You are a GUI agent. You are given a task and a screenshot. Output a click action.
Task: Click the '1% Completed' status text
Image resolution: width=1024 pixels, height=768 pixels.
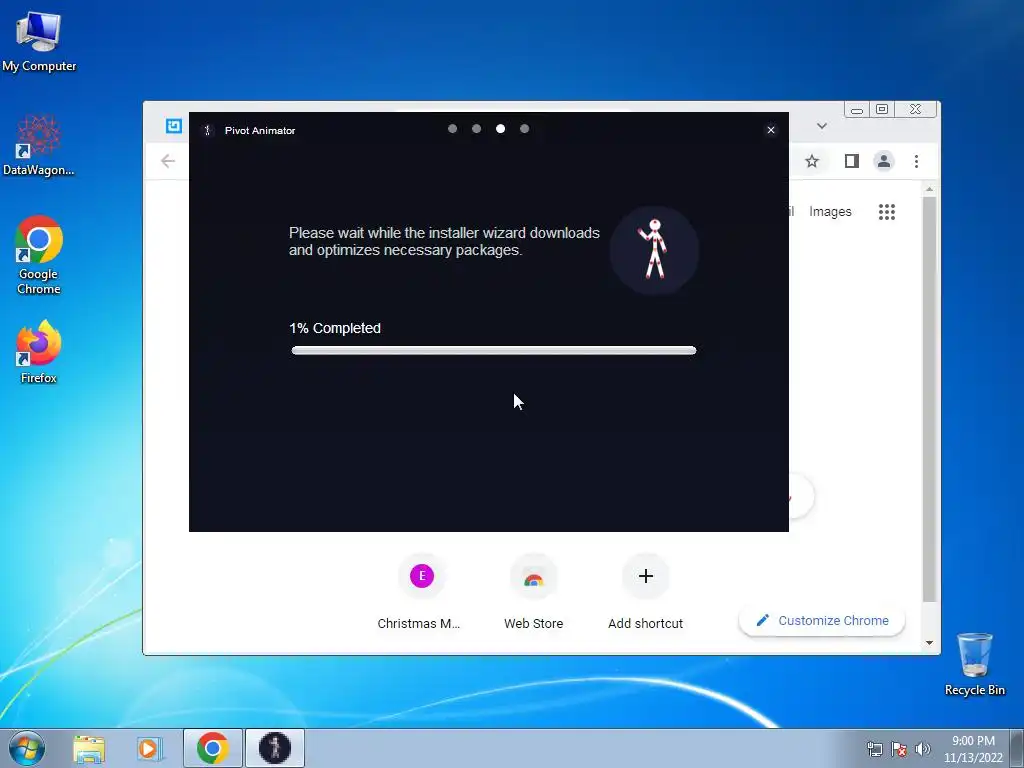pos(335,328)
